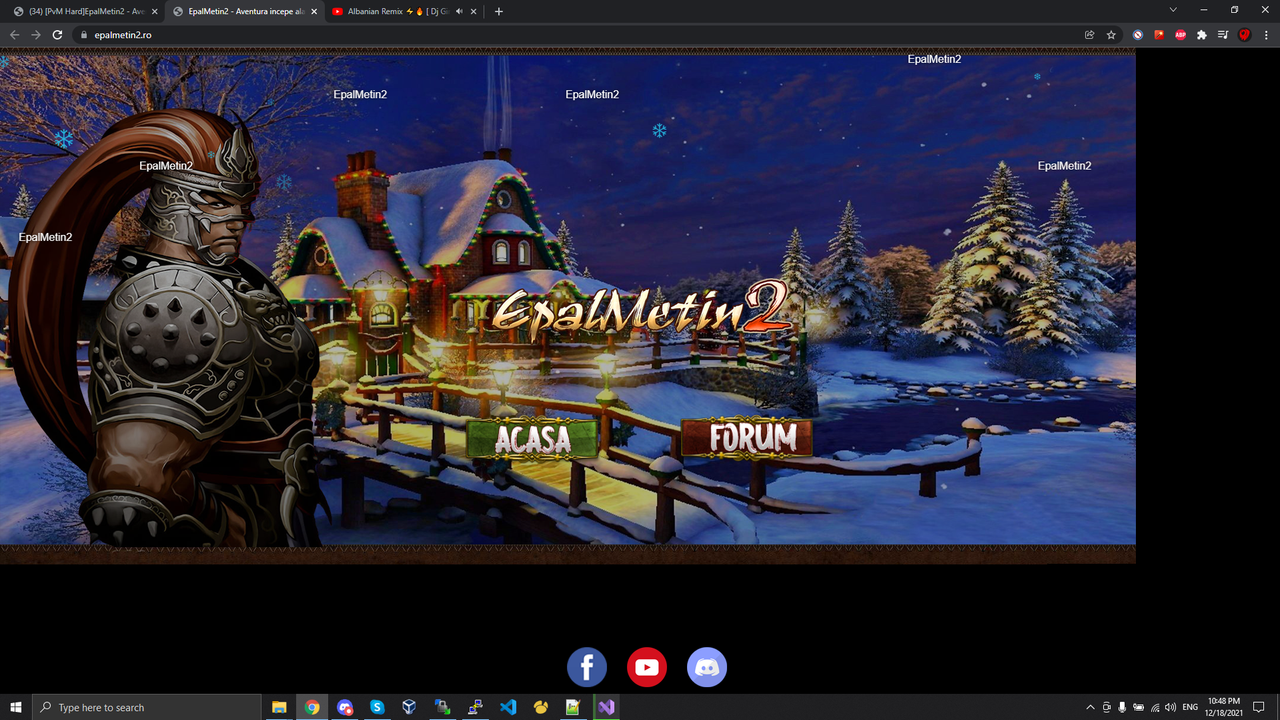Open File Explorer from the taskbar

(280, 707)
